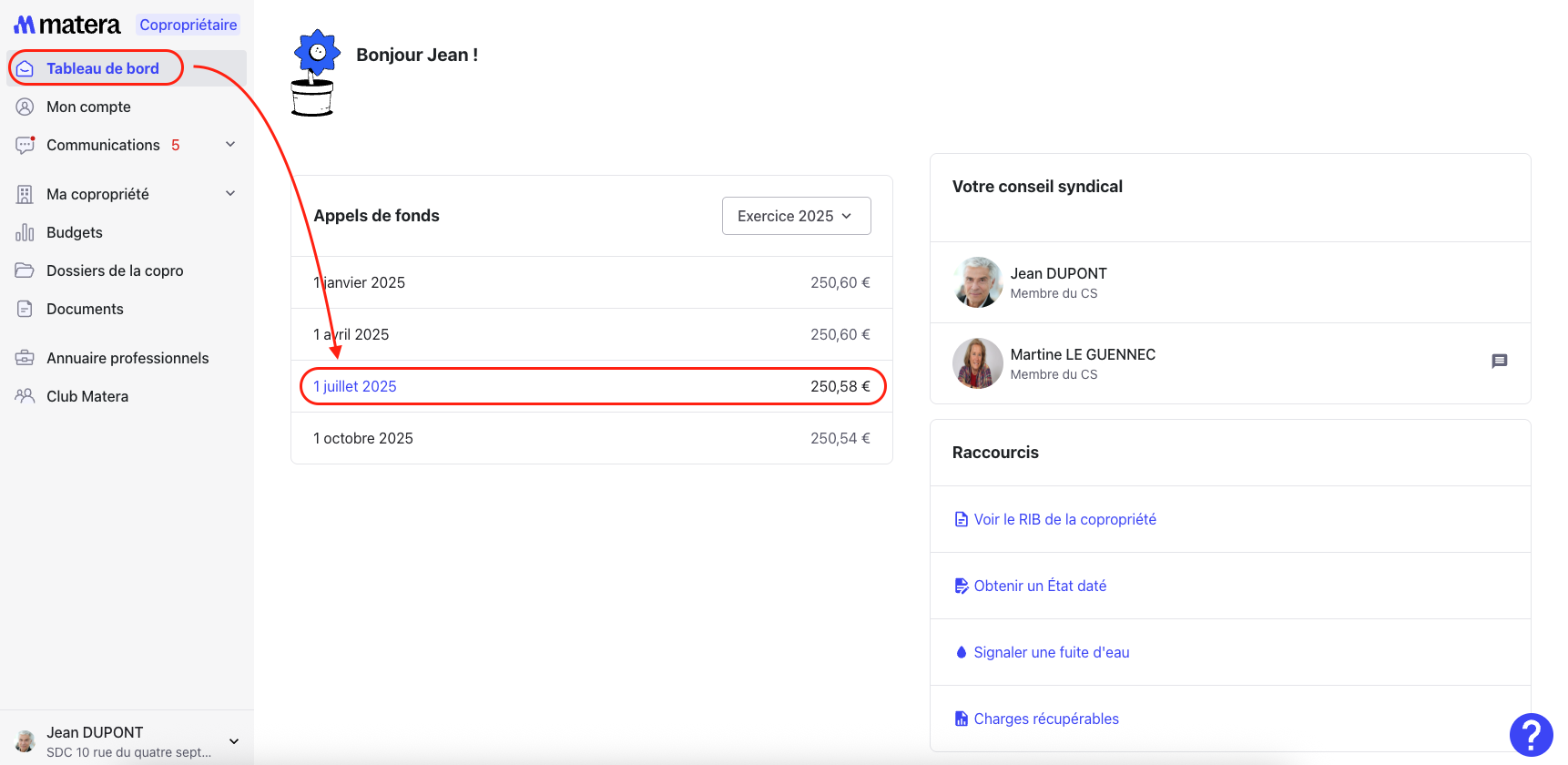This screenshot has width=1568, height=765.
Task: Click the message icon next to Martine LE GUENNEC
Action: [x=1499, y=362]
